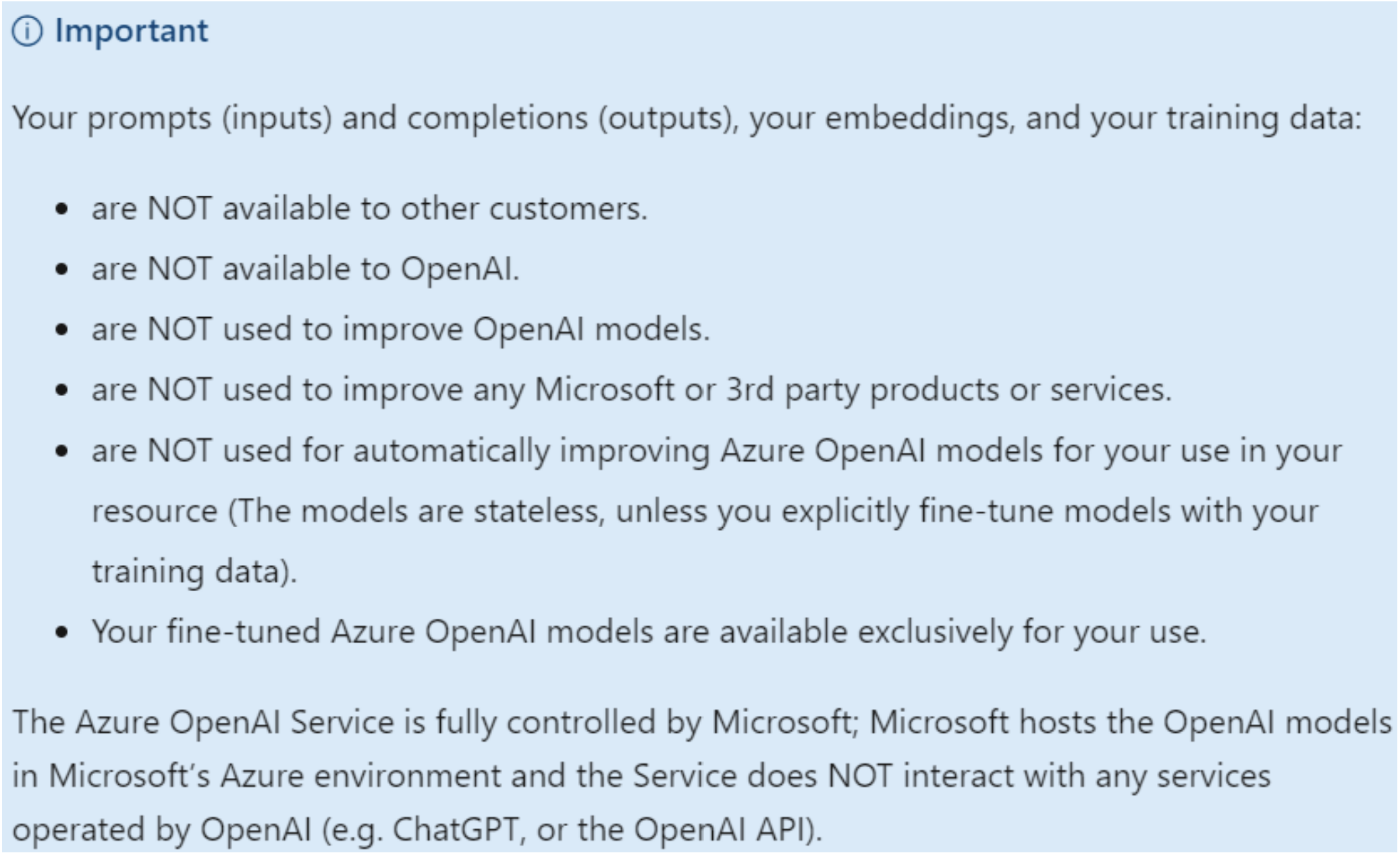Click bullet dot before other customers item

[x=63, y=209]
